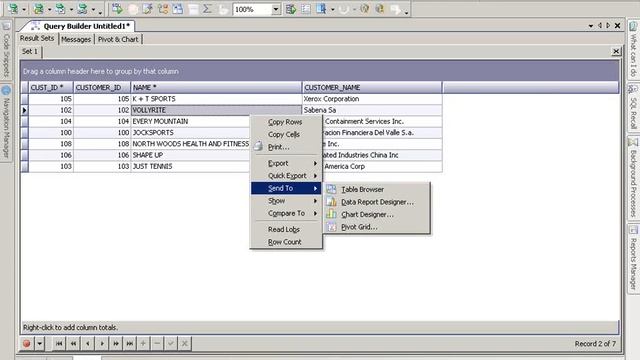Send results to Pivot Grid...

tap(376, 227)
